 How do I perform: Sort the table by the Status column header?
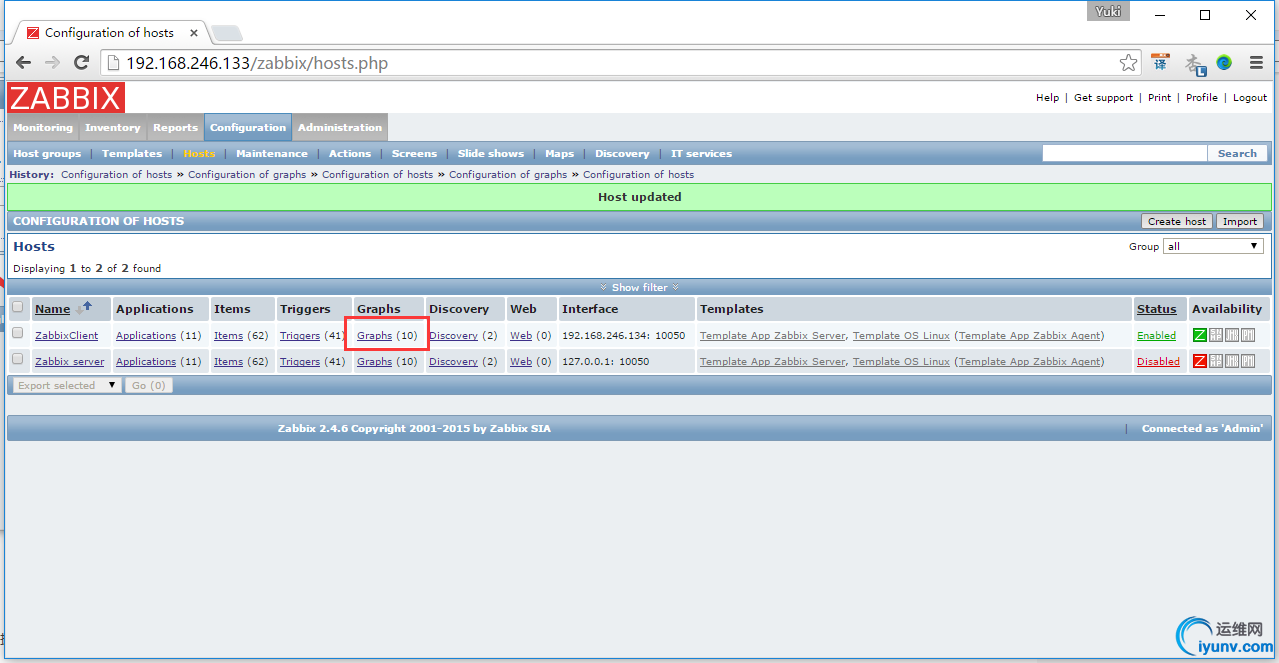tap(1156, 309)
